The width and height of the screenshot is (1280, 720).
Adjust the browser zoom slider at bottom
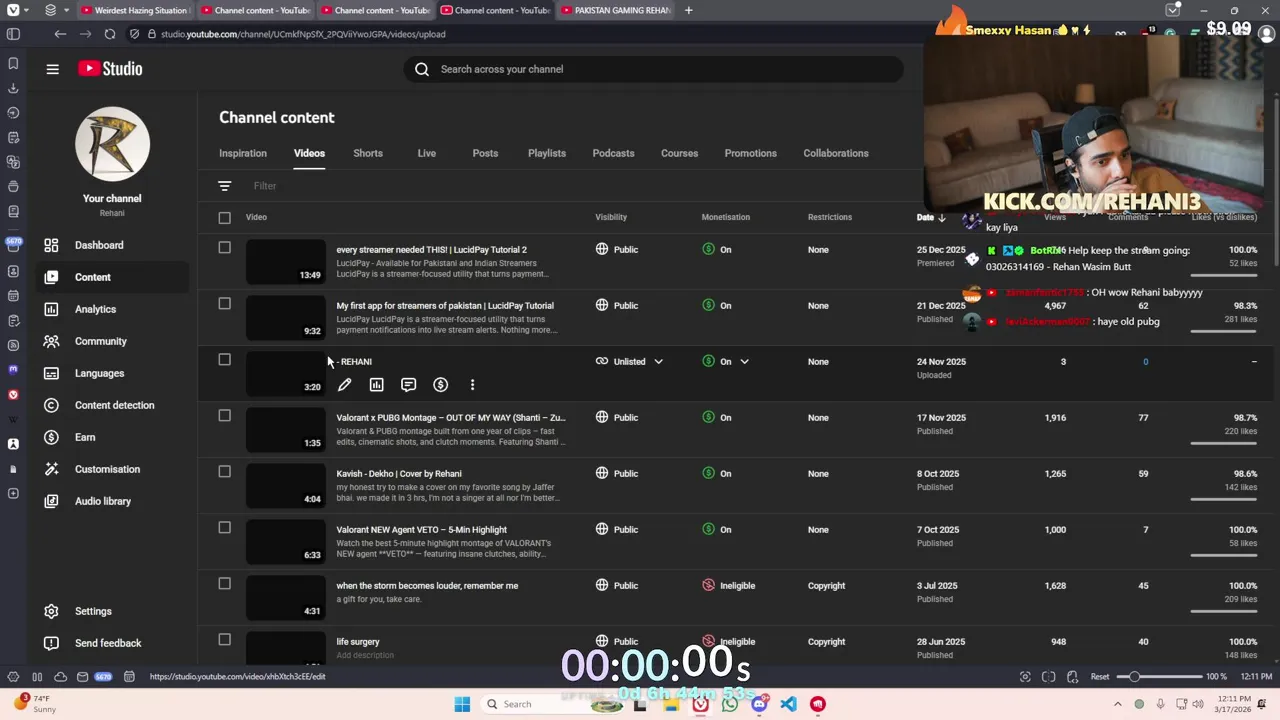tap(1160, 677)
